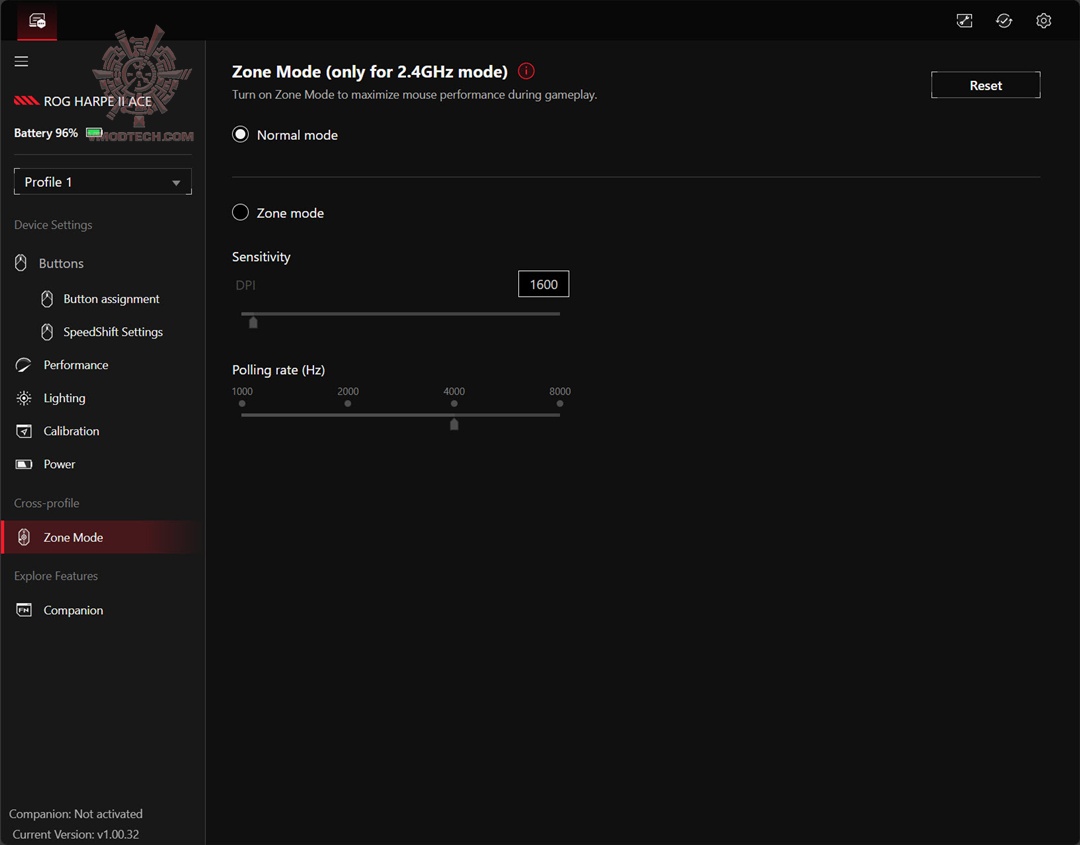This screenshot has width=1080, height=845.
Task: Click the Button assignment mouse icon
Action: pyautogui.click(x=47, y=298)
